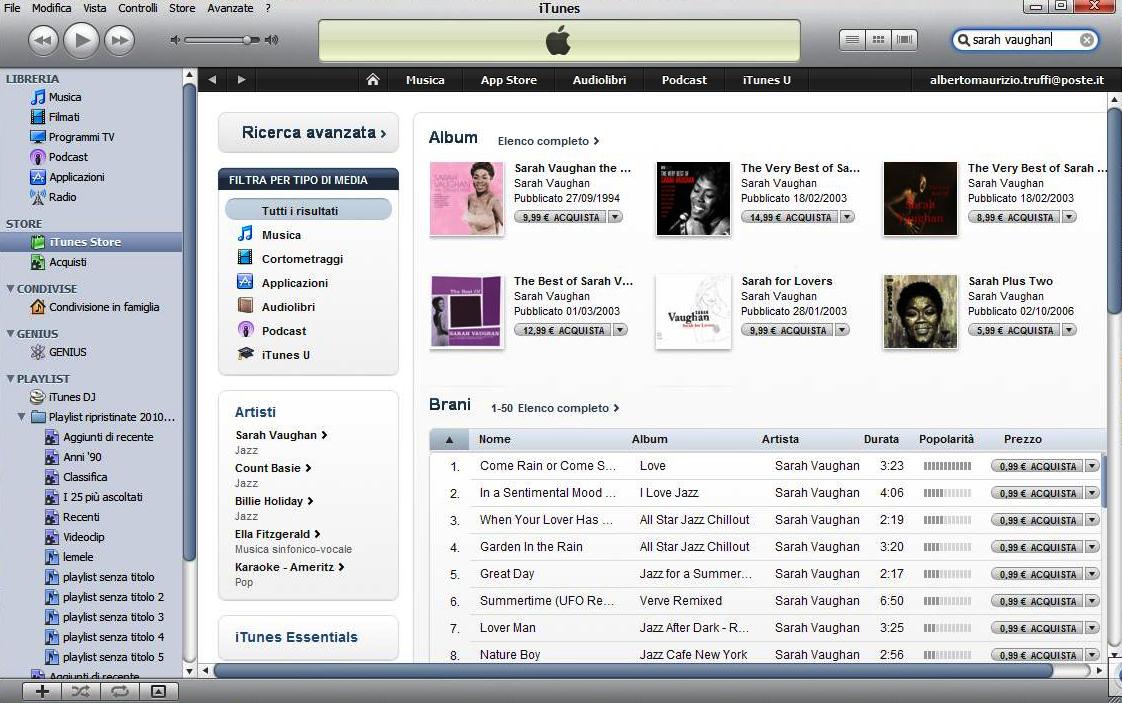Click the Play button
1122x703 pixels.
click(82, 39)
